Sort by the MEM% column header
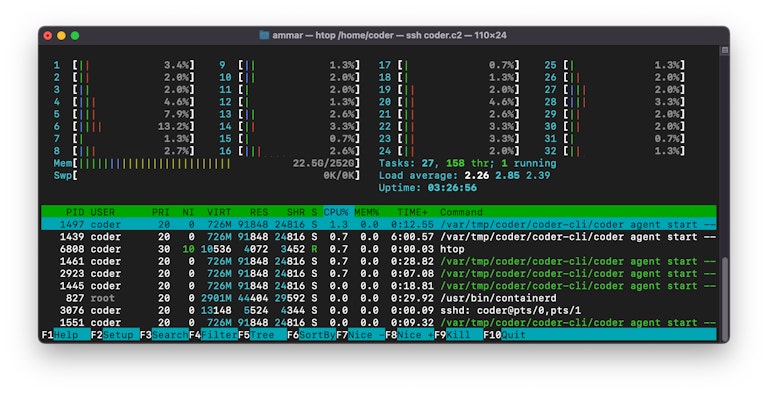 (x=366, y=212)
